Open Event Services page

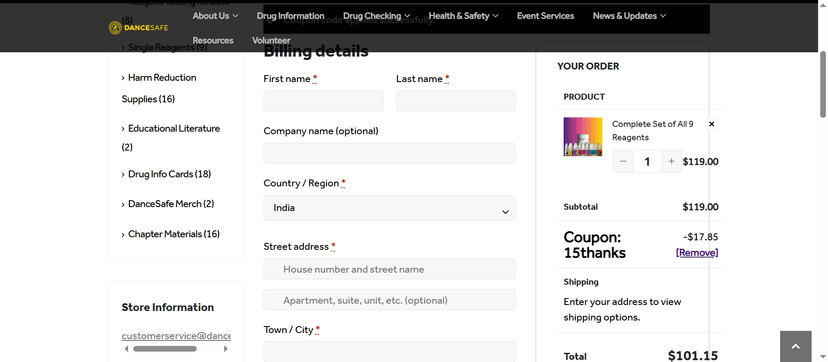click(545, 16)
